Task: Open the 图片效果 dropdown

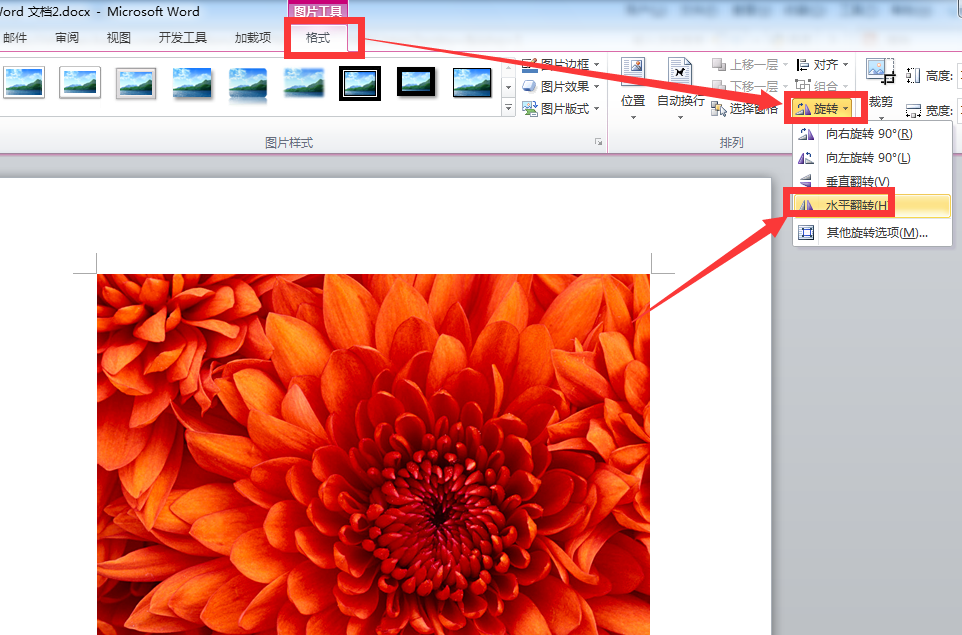Action: 561,87
